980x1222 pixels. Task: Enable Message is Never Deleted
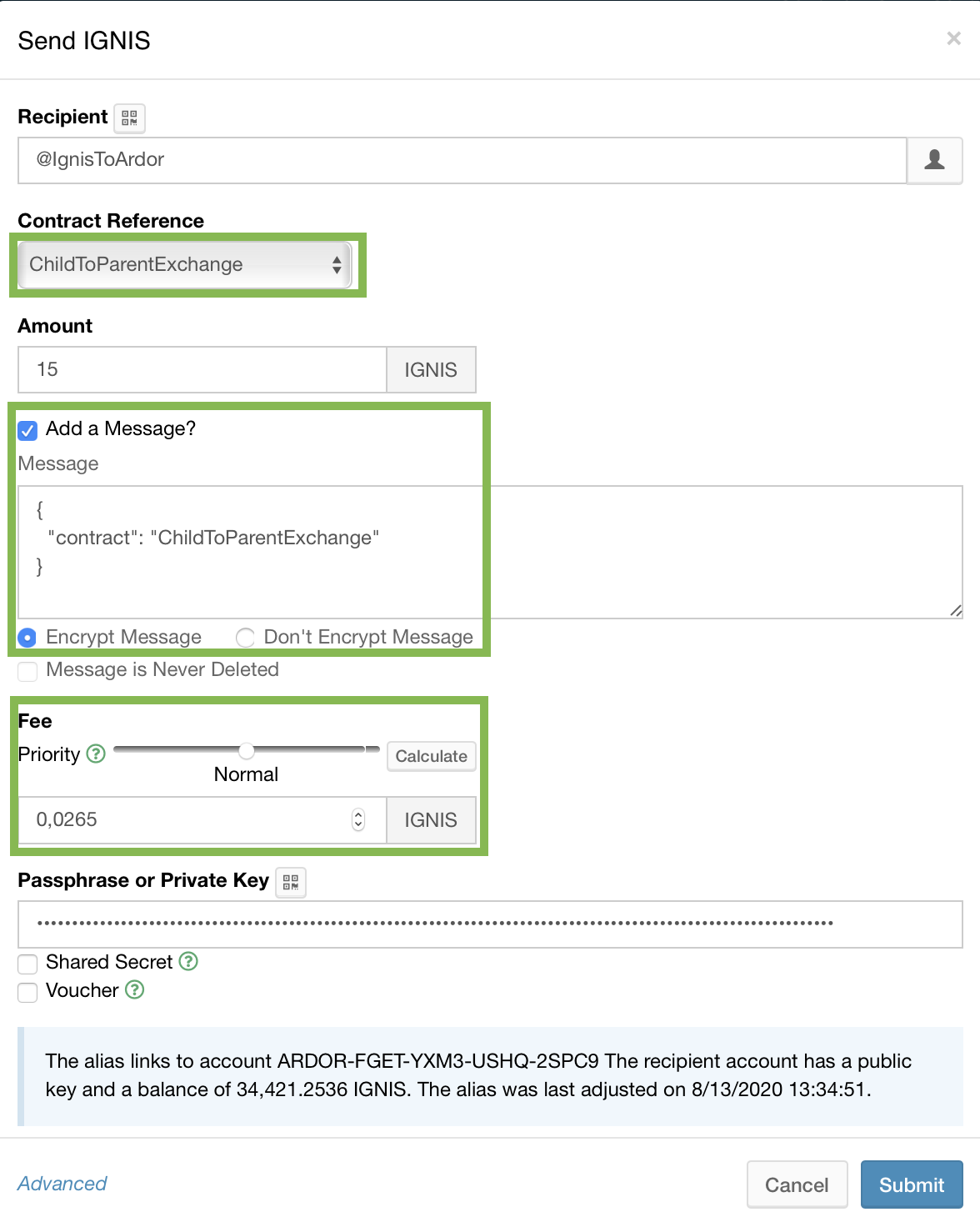(x=28, y=671)
